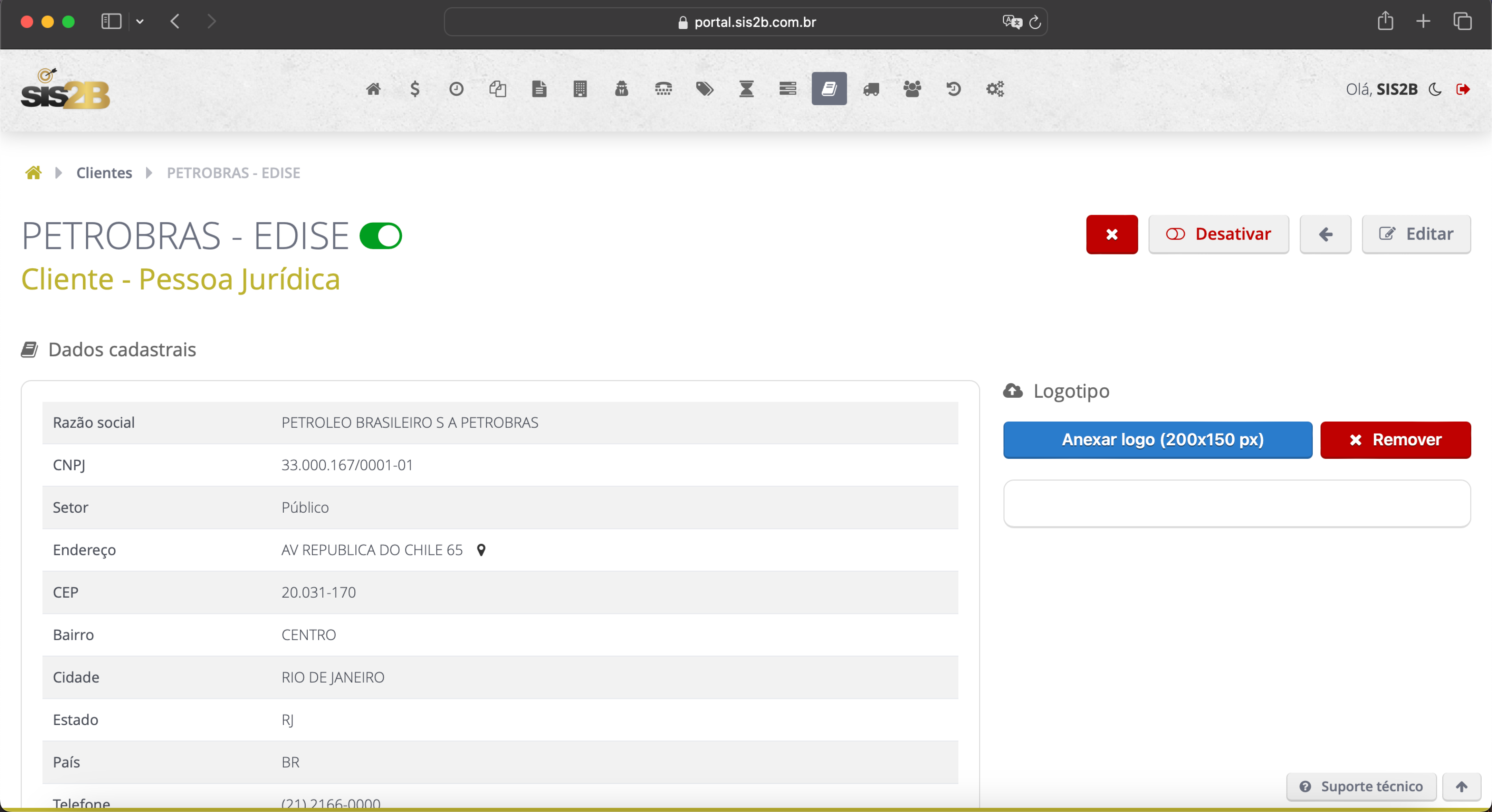1492x812 pixels.
Task: Click the map pin next to address
Action: coord(481,550)
